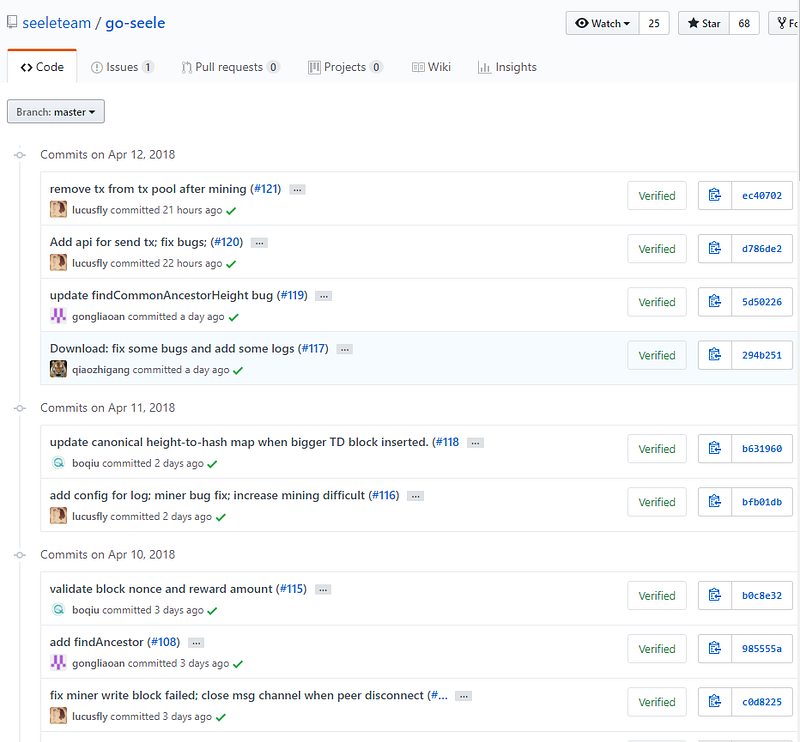Image resolution: width=800 pixels, height=742 pixels.
Task: Open the Insights tab
Action: (x=507, y=67)
